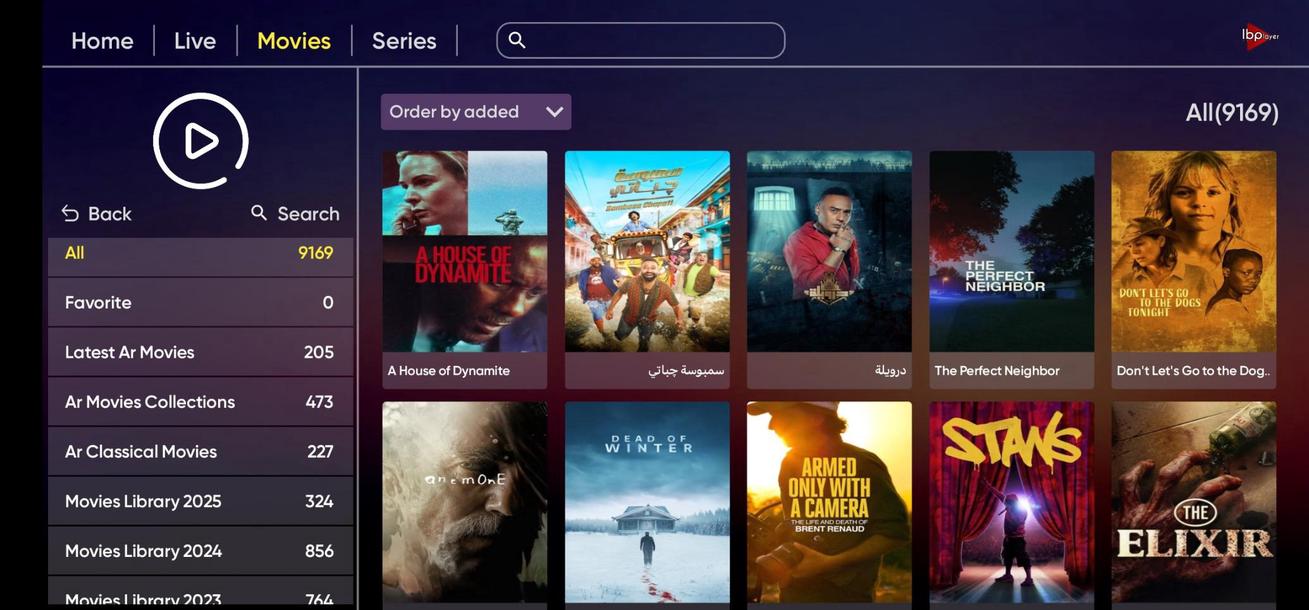Select the Dead of Winter poster
Image resolution: width=1309 pixels, height=610 pixels.
(x=647, y=503)
